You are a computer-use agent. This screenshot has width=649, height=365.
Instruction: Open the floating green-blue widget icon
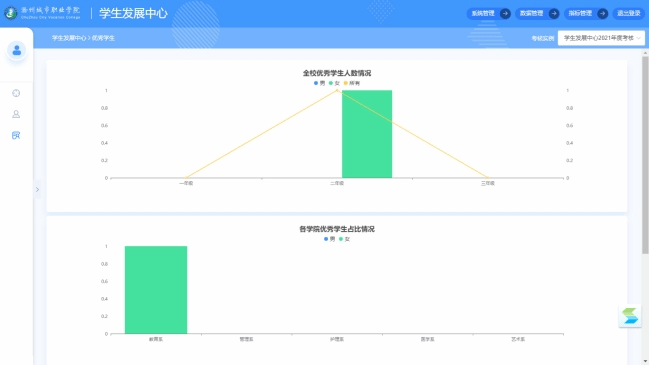click(x=630, y=316)
